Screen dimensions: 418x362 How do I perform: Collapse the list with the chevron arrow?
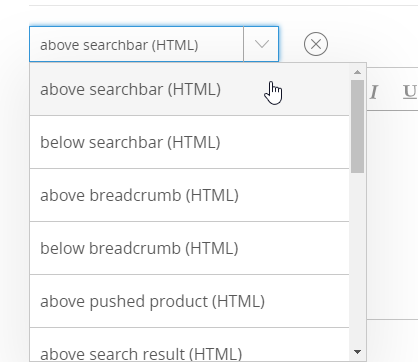pyautogui.click(x=261, y=44)
